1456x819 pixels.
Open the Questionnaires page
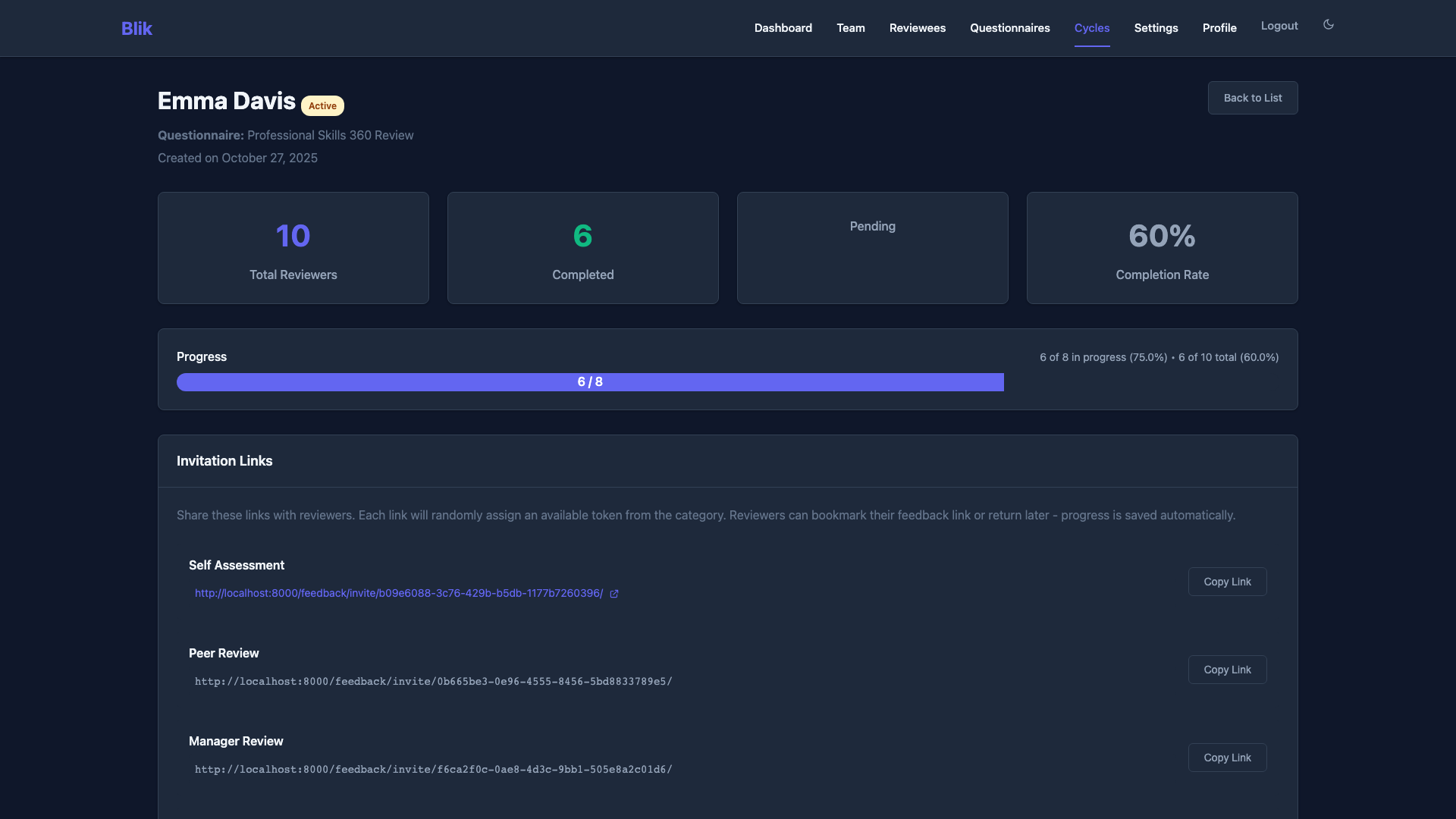1010,27
